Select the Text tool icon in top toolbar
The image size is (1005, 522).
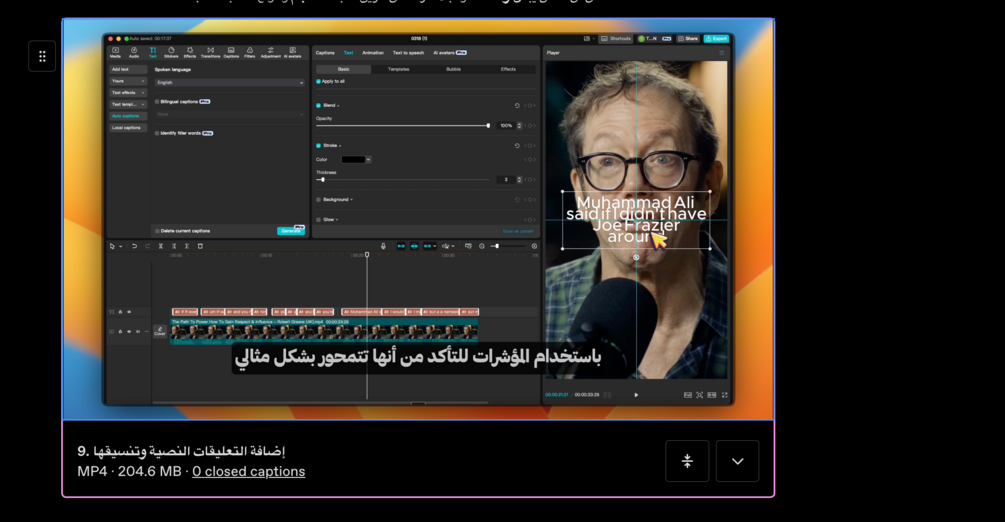pyautogui.click(x=153, y=52)
